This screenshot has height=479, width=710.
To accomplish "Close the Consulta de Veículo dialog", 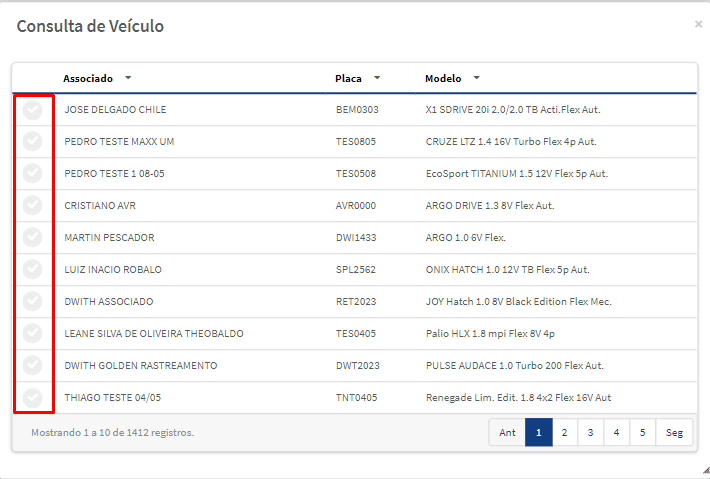I will 698,24.
